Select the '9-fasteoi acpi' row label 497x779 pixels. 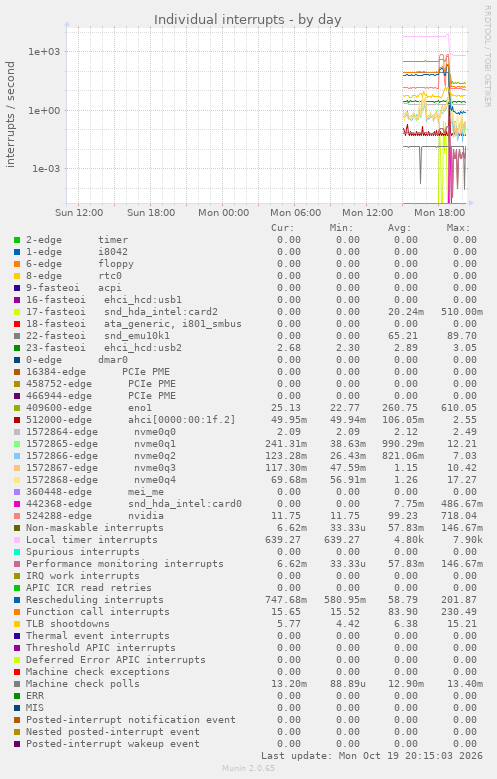pos(74,288)
